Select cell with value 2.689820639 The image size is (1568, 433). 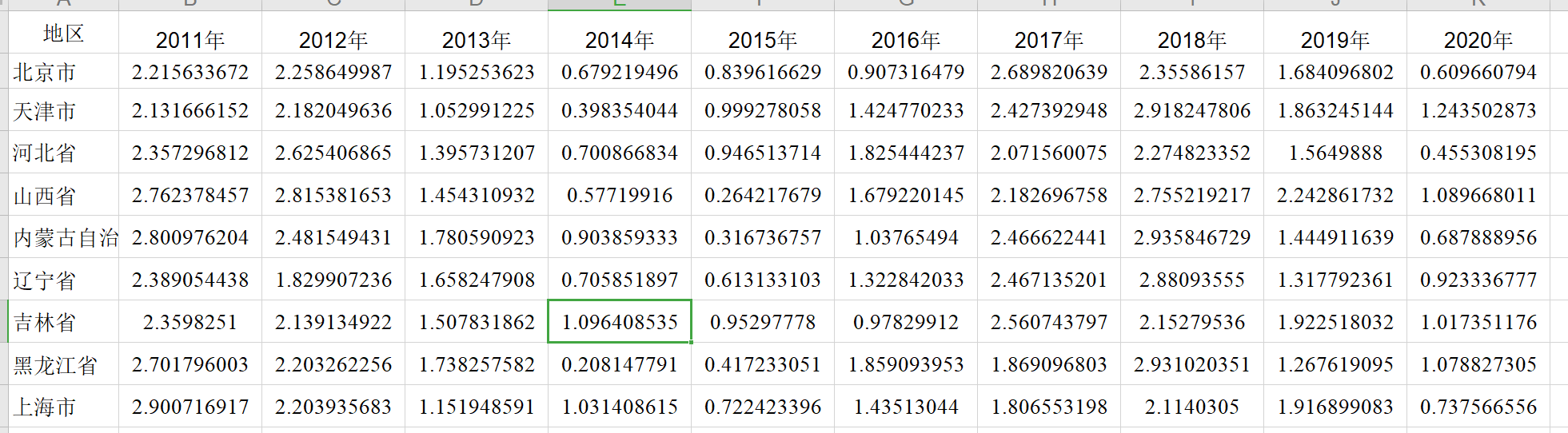[1049, 72]
